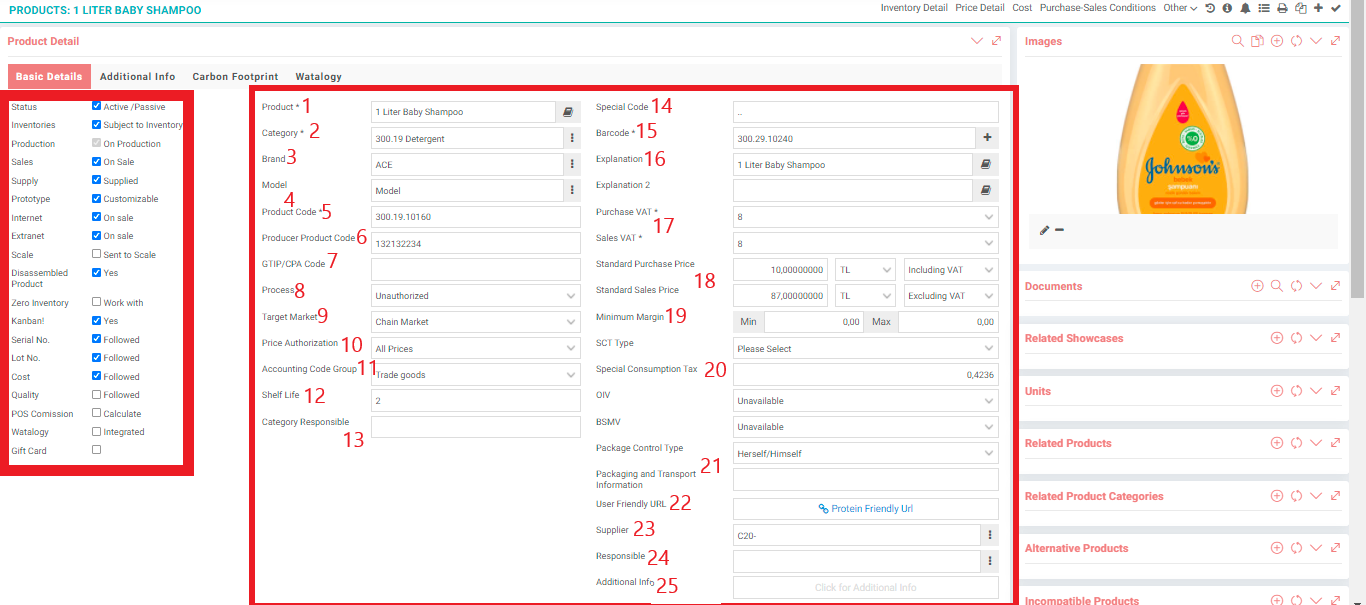
Task: Open Brand options three-dot button
Action: pyautogui.click(x=572, y=164)
